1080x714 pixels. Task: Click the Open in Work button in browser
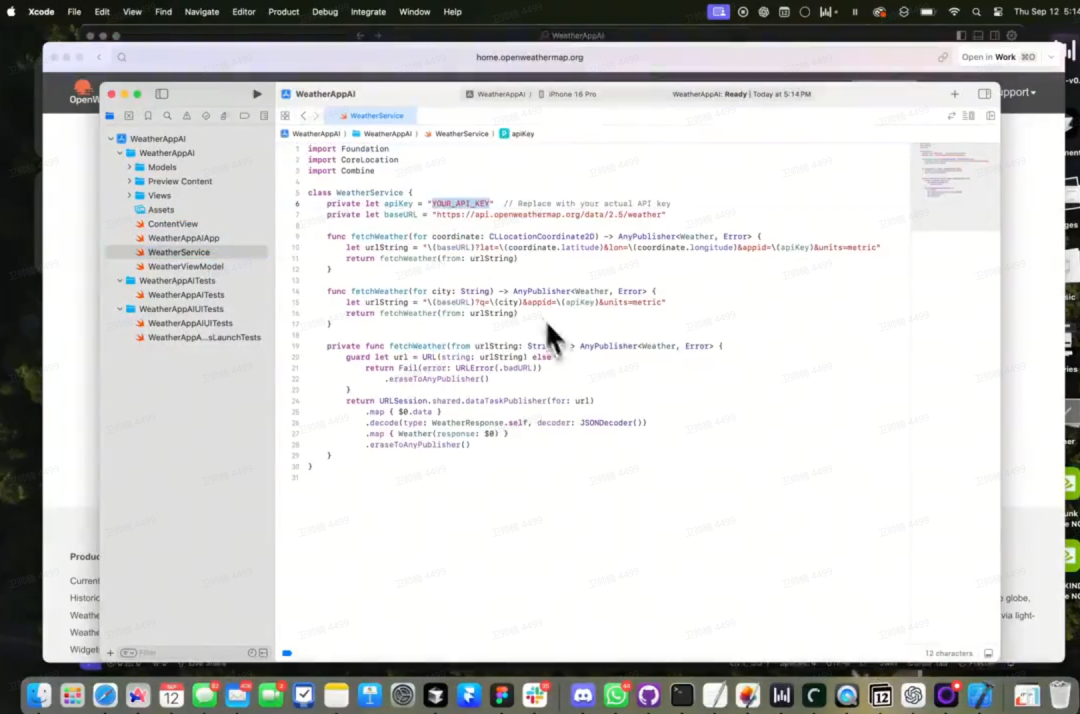pyautogui.click(x=999, y=57)
